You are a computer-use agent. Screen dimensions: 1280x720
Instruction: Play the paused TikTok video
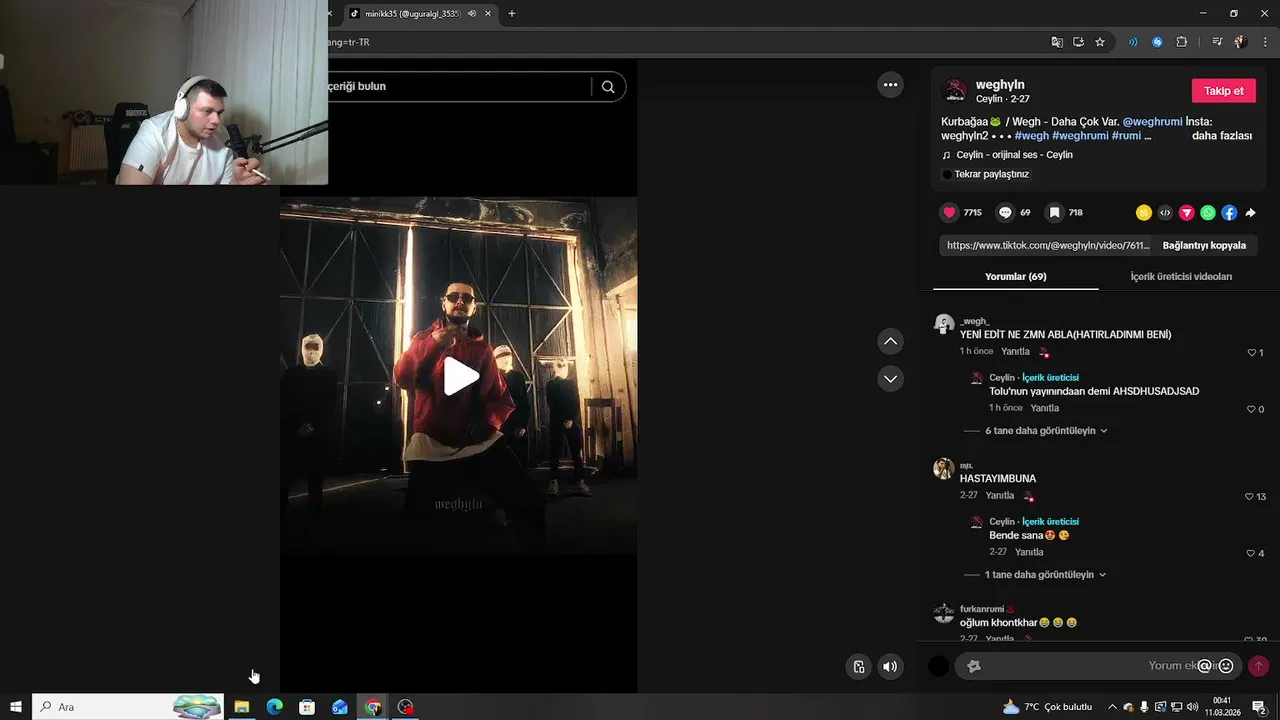point(460,376)
